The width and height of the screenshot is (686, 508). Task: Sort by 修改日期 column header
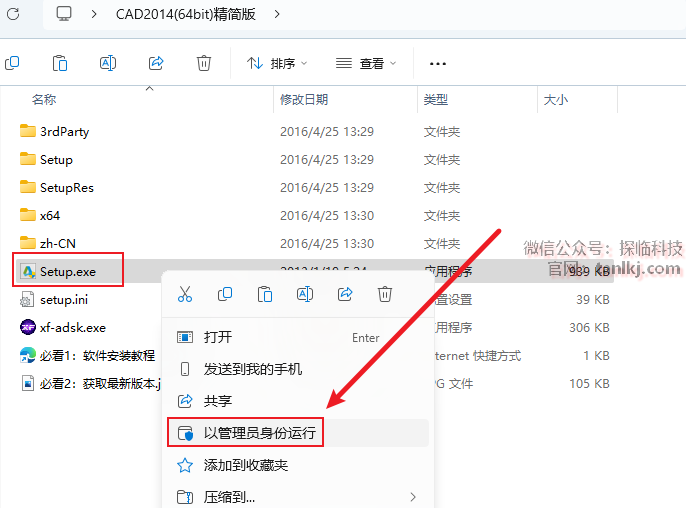304,100
